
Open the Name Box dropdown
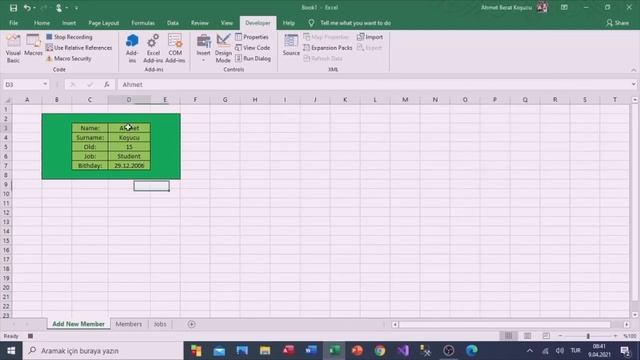pyautogui.click(x=45, y=84)
